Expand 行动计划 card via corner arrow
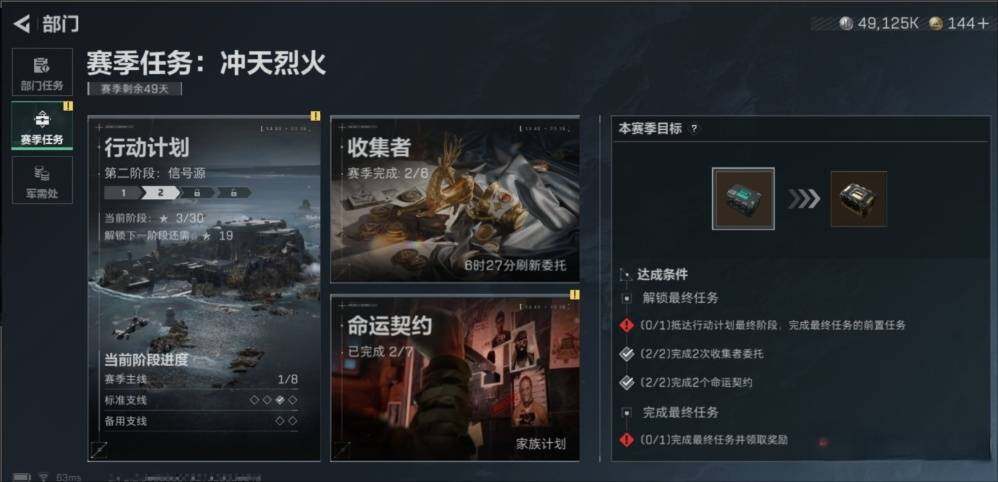The image size is (998, 482). pos(100,449)
